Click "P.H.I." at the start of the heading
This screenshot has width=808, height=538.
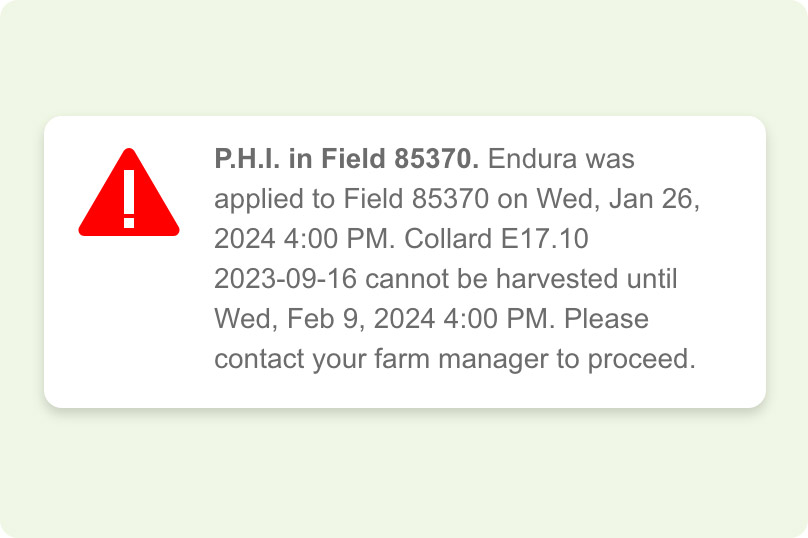pyautogui.click(x=247, y=159)
